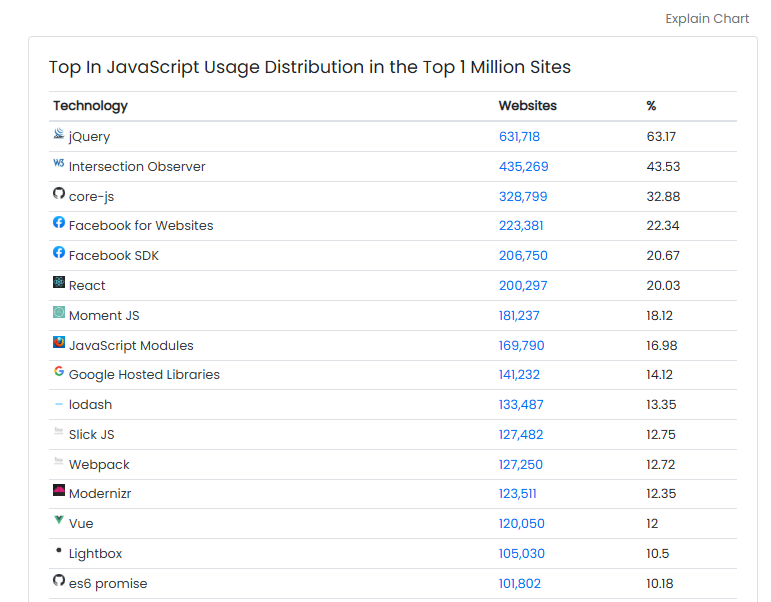
Task: Click the 12 percentage for Vue
Action: point(652,523)
